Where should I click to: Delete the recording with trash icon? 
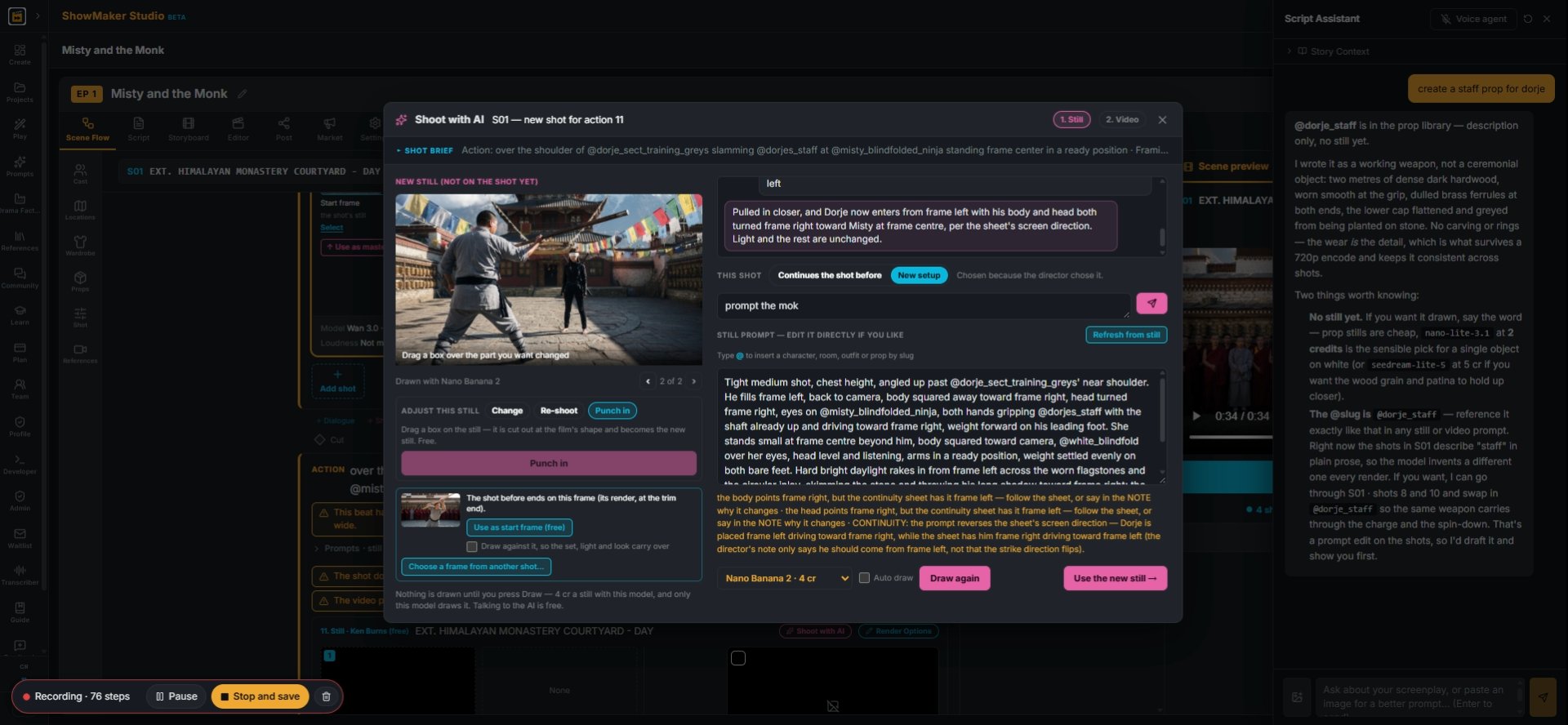pos(326,696)
